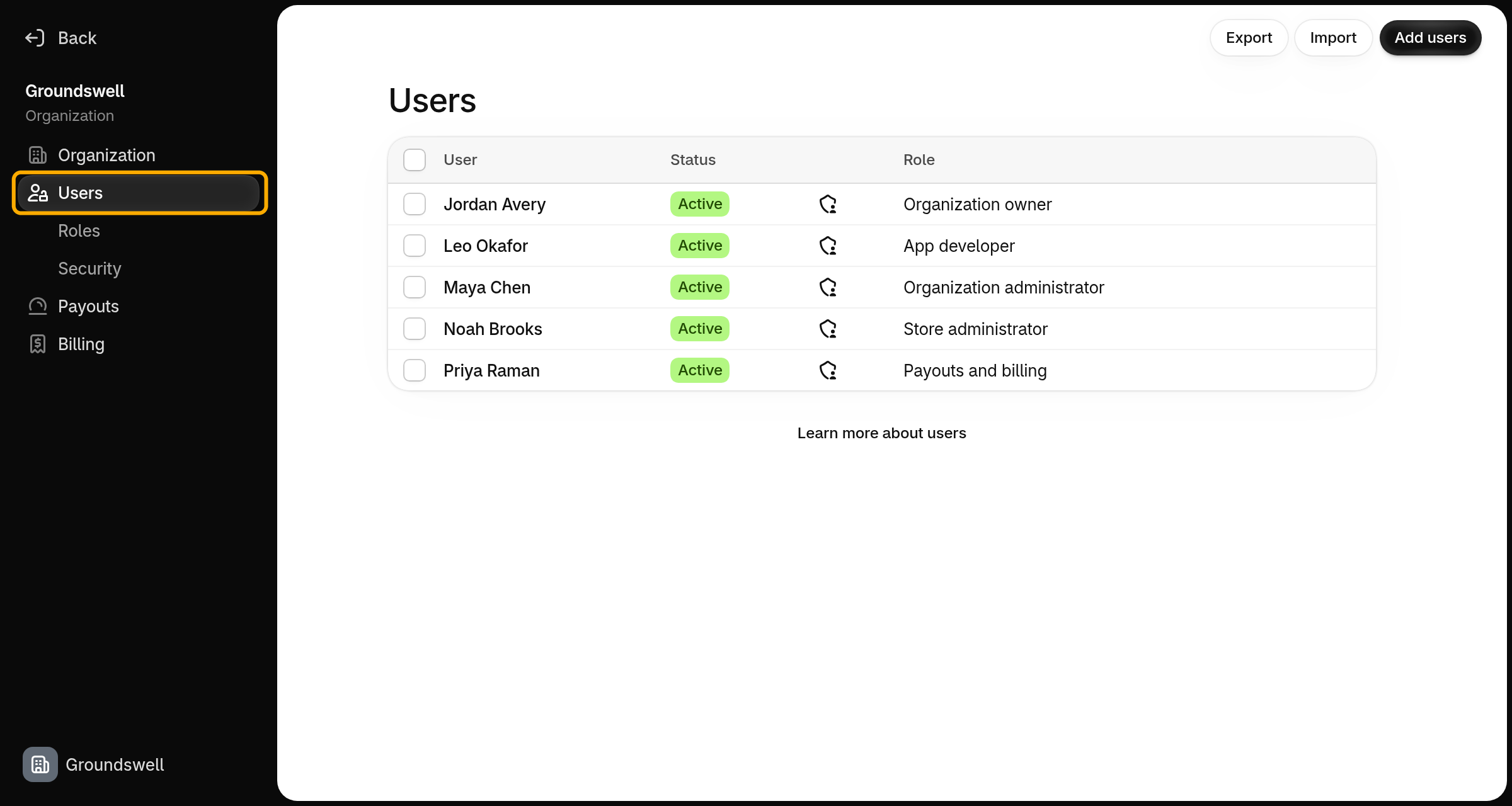The height and width of the screenshot is (806, 1512).
Task: Go to the Roles section
Action: coord(139,230)
